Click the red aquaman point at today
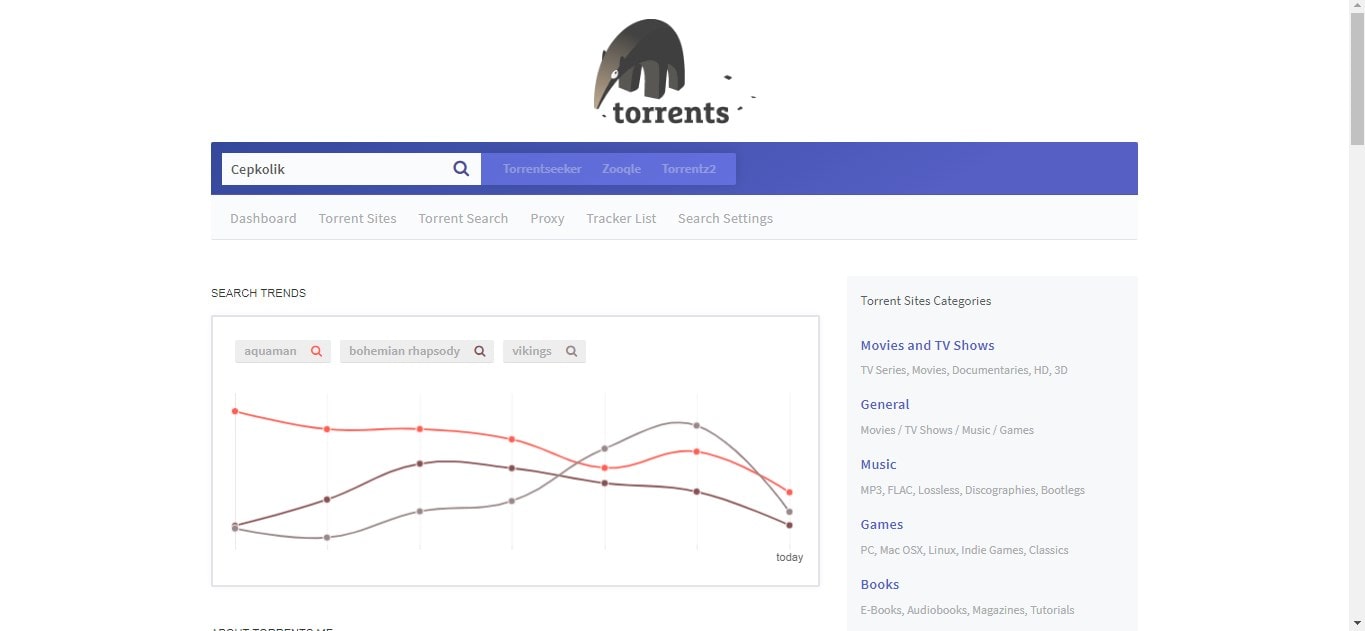 click(x=790, y=492)
